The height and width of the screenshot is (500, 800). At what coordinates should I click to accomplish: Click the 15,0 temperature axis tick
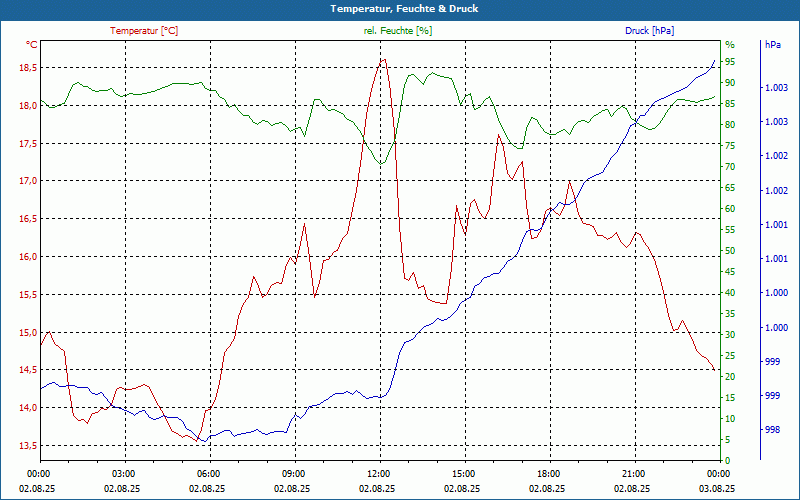tap(29, 332)
